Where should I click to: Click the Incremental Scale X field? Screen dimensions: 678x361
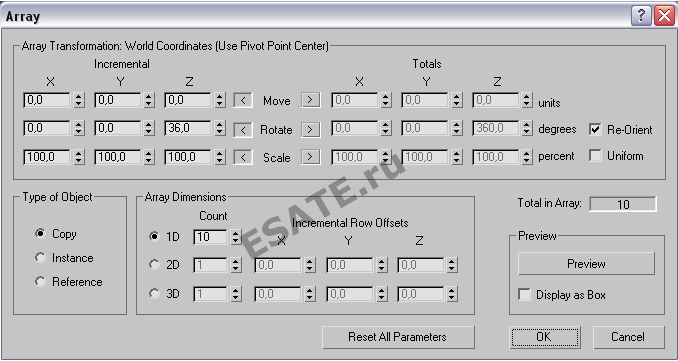click(x=48, y=157)
